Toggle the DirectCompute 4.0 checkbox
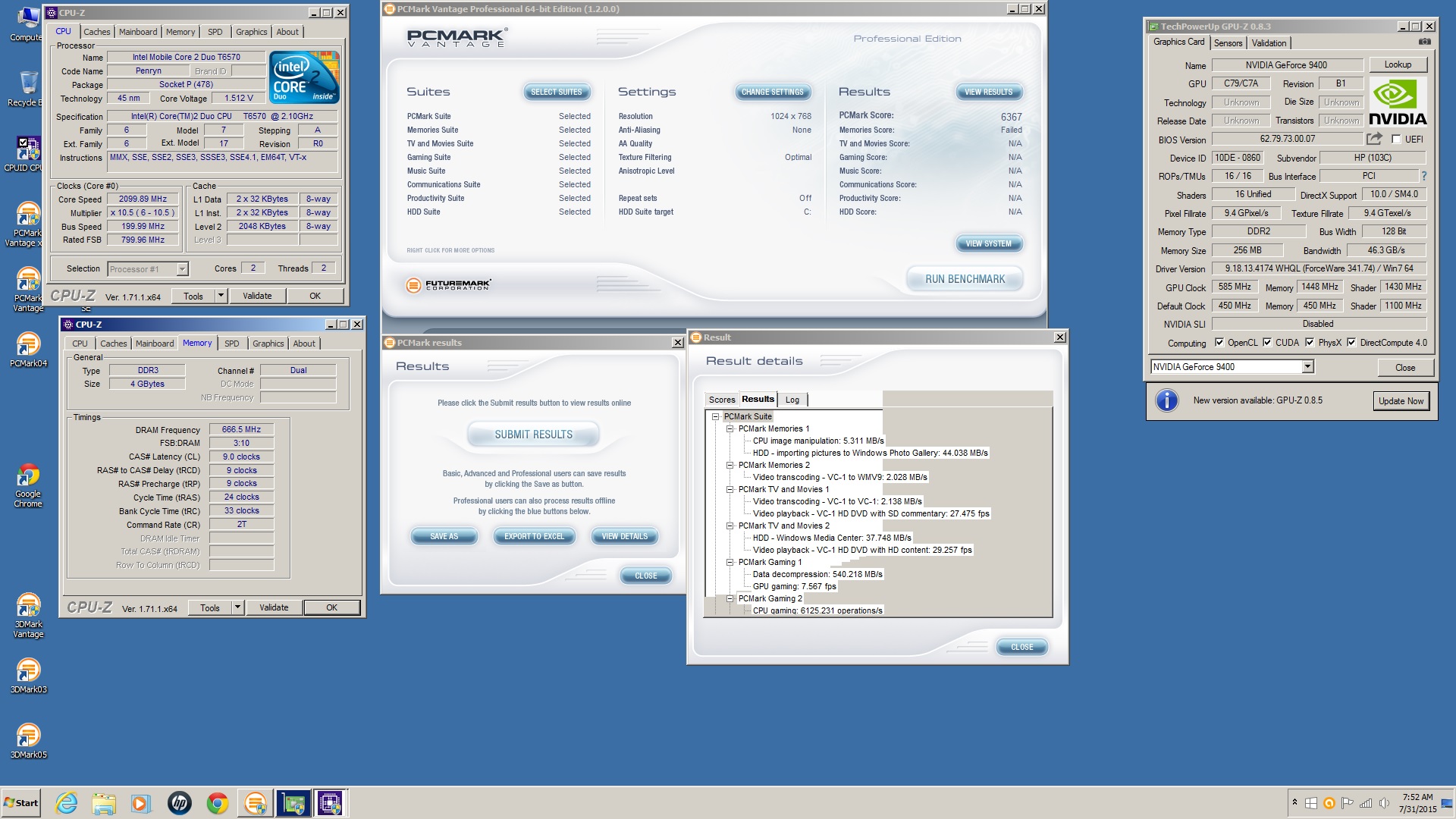The height and width of the screenshot is (819, 1456). (1351, 343)
